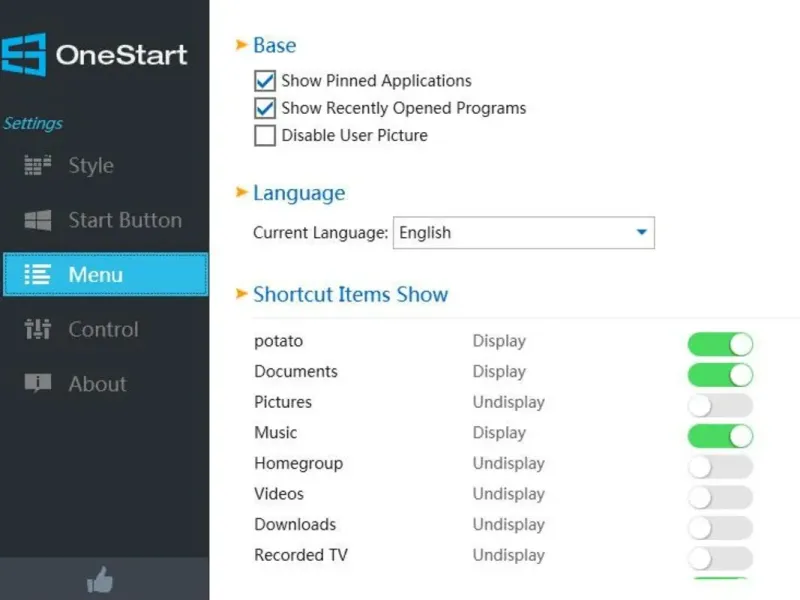Click the About info icon

click(37, 383)
